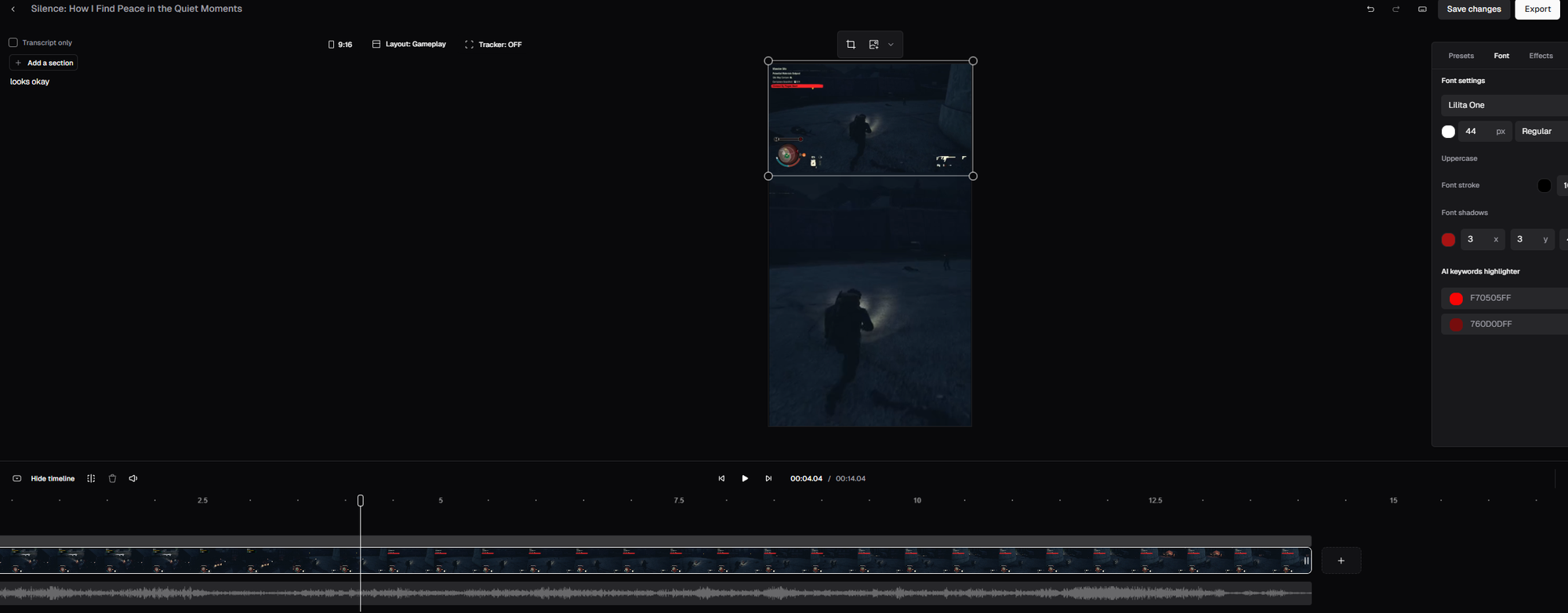The height and width of the screenshot is (613, 1568).
Task: Save changes to the project
Action: tap(1474, 9)
